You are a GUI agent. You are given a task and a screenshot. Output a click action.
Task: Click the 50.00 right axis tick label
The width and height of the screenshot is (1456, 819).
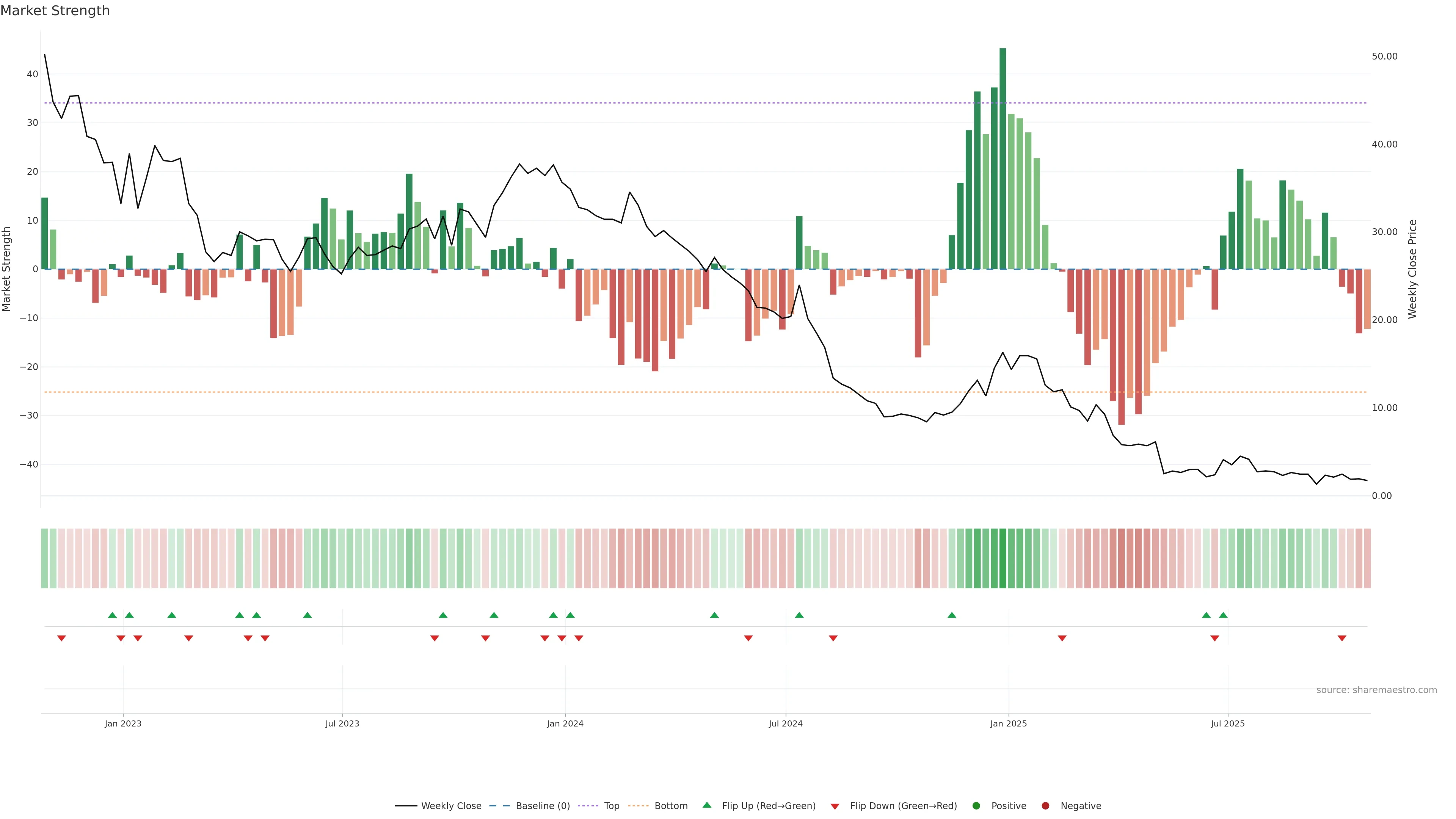click(x=1384, y=56)
